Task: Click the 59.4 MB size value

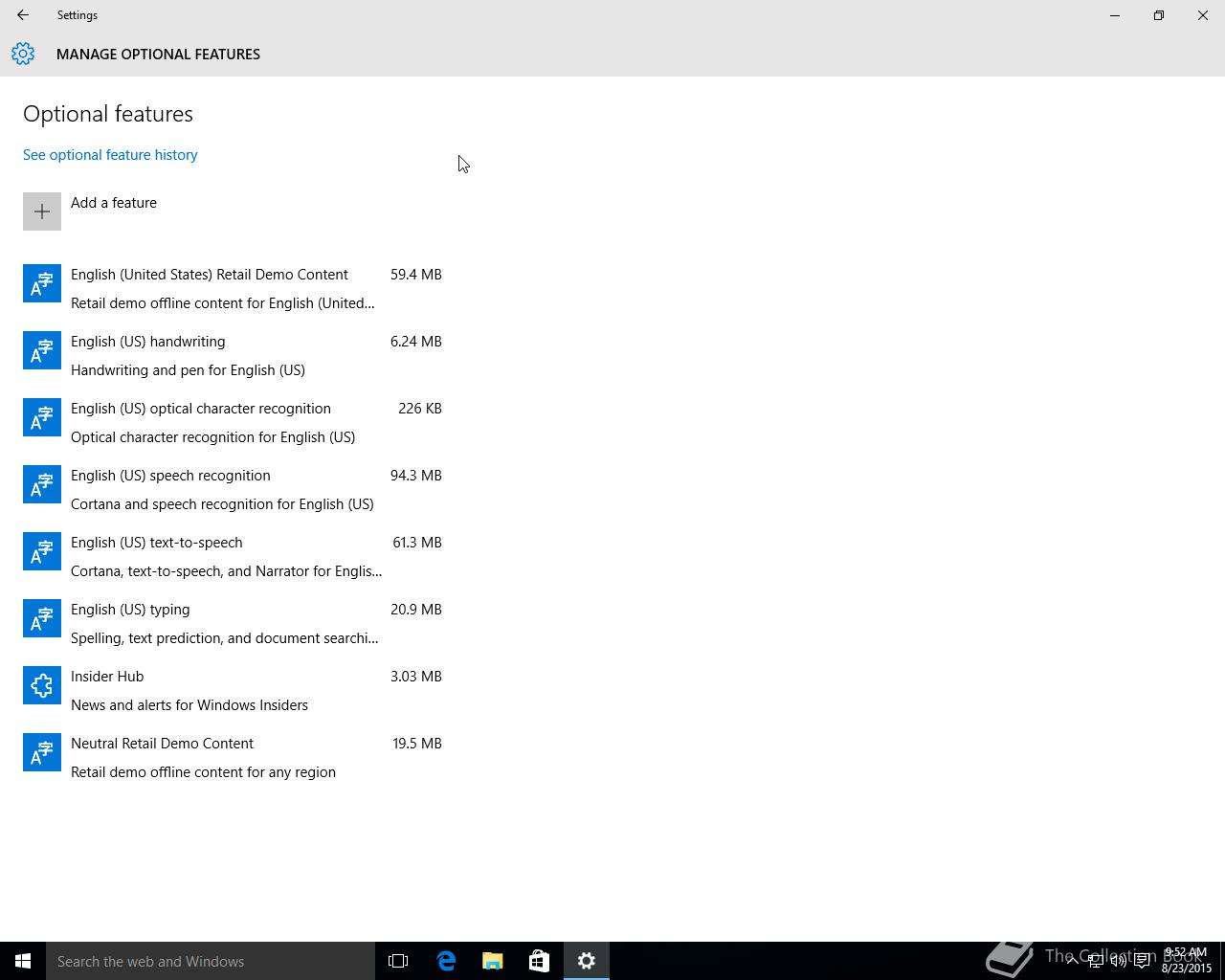Action: (x=416, y=275)
